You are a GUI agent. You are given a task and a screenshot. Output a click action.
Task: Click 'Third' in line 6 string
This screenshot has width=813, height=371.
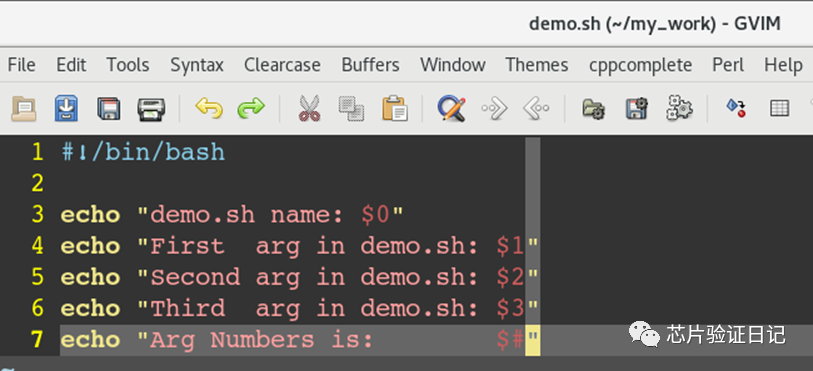(x=187, y=308)
